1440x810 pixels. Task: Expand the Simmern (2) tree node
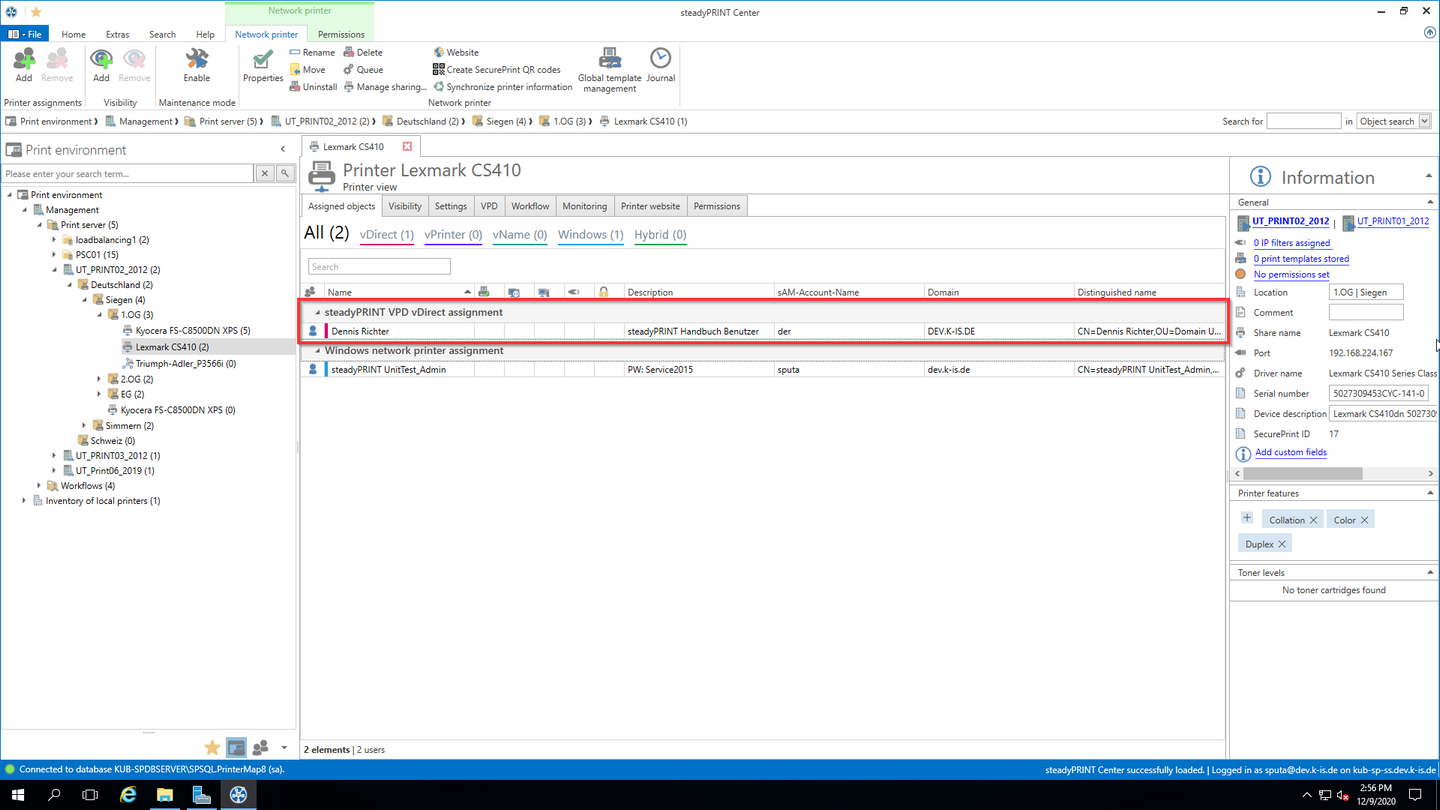pos(85,426)
